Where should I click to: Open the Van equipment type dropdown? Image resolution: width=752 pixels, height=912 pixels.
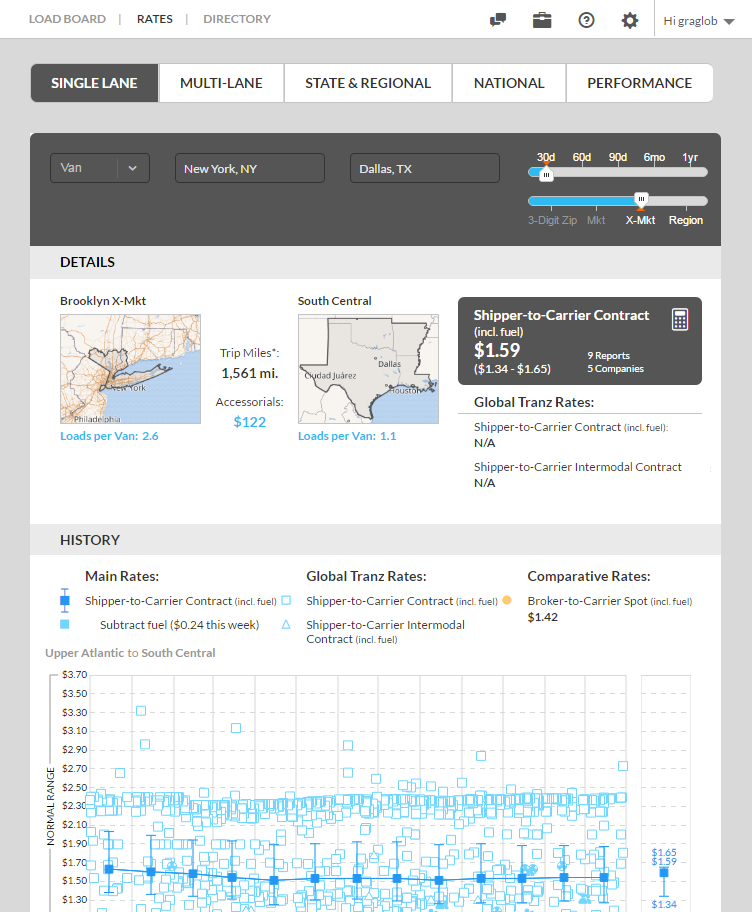(99, 168)
